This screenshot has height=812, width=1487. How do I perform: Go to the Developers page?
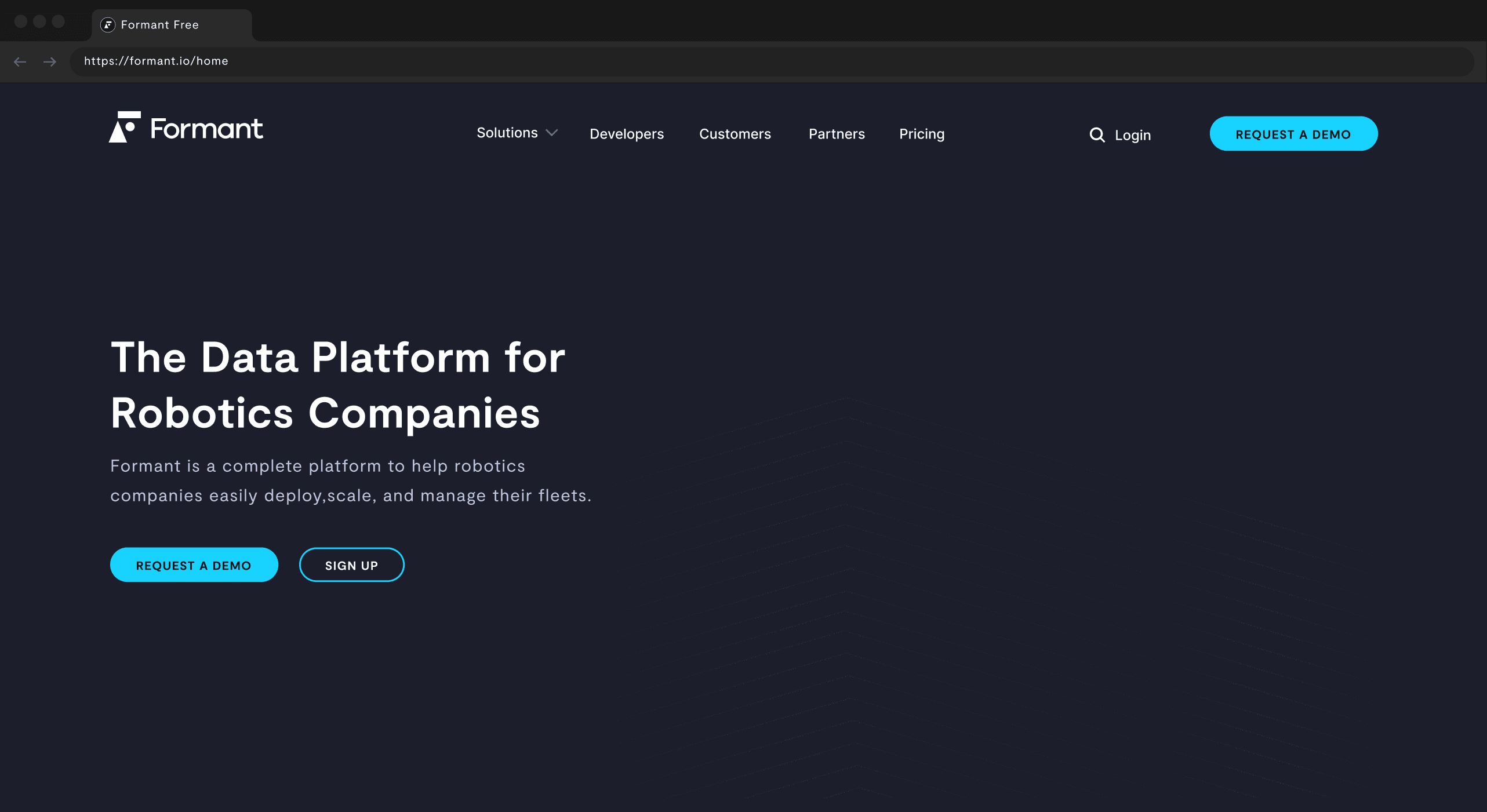[x=626, y=134]
